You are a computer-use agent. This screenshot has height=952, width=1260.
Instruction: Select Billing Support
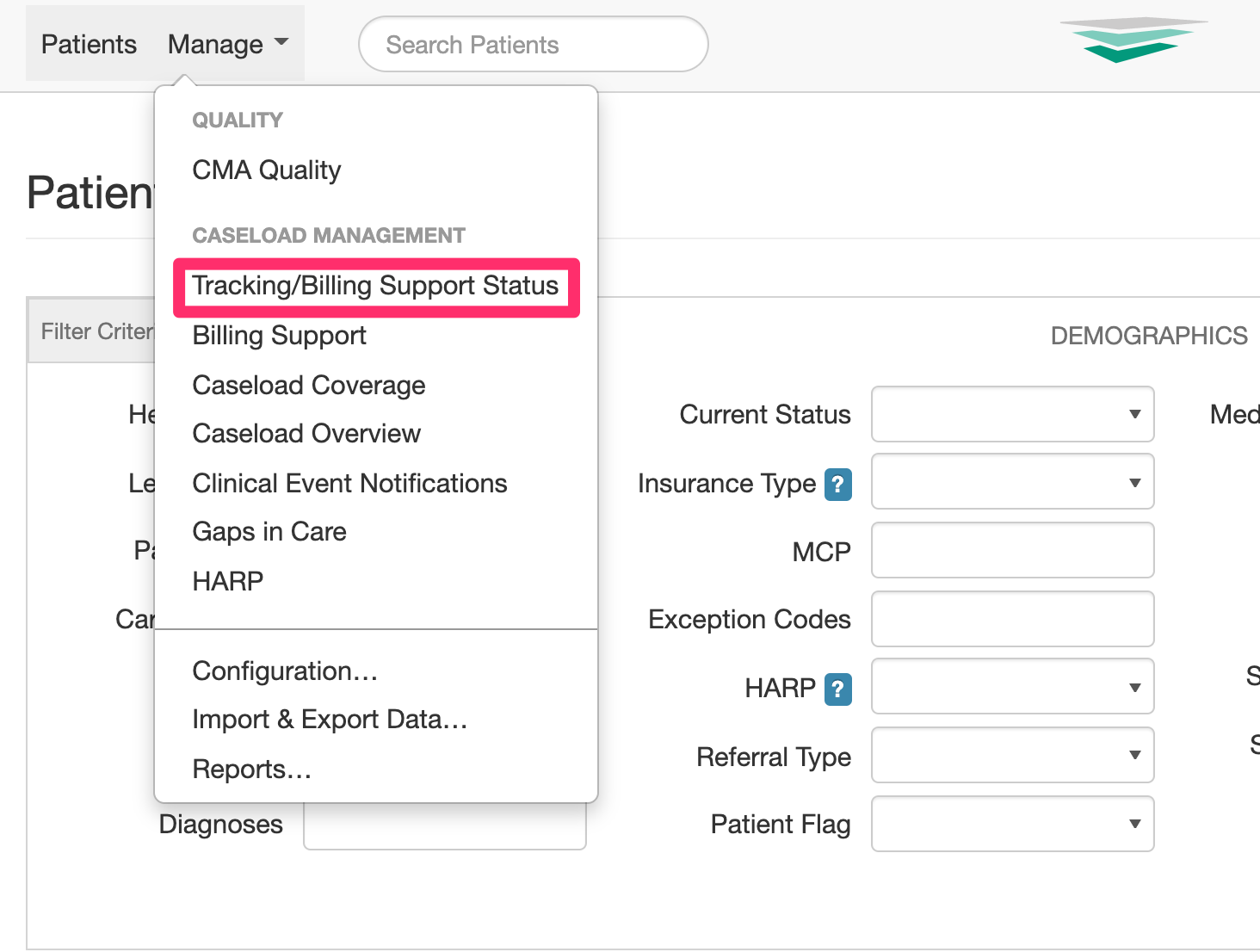click(x=279, y=336)
